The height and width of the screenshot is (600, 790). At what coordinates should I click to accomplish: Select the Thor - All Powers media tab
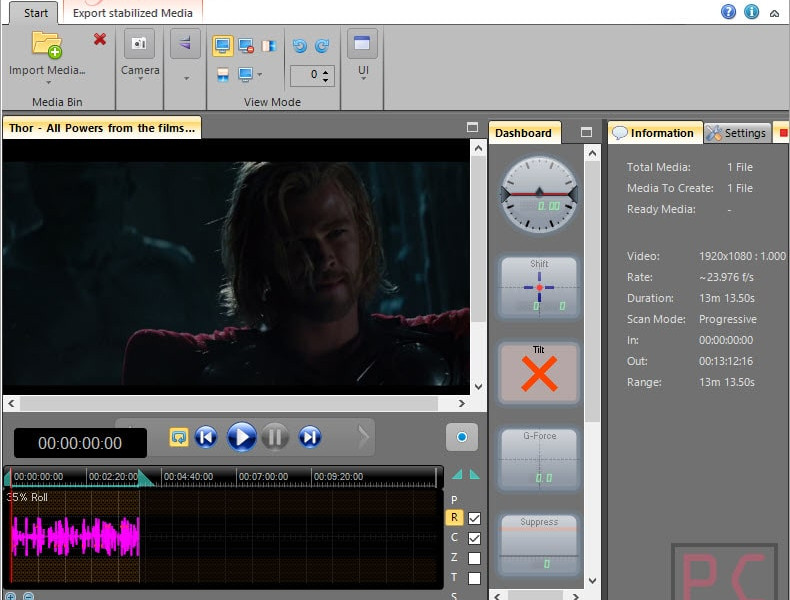click(102, 128)
